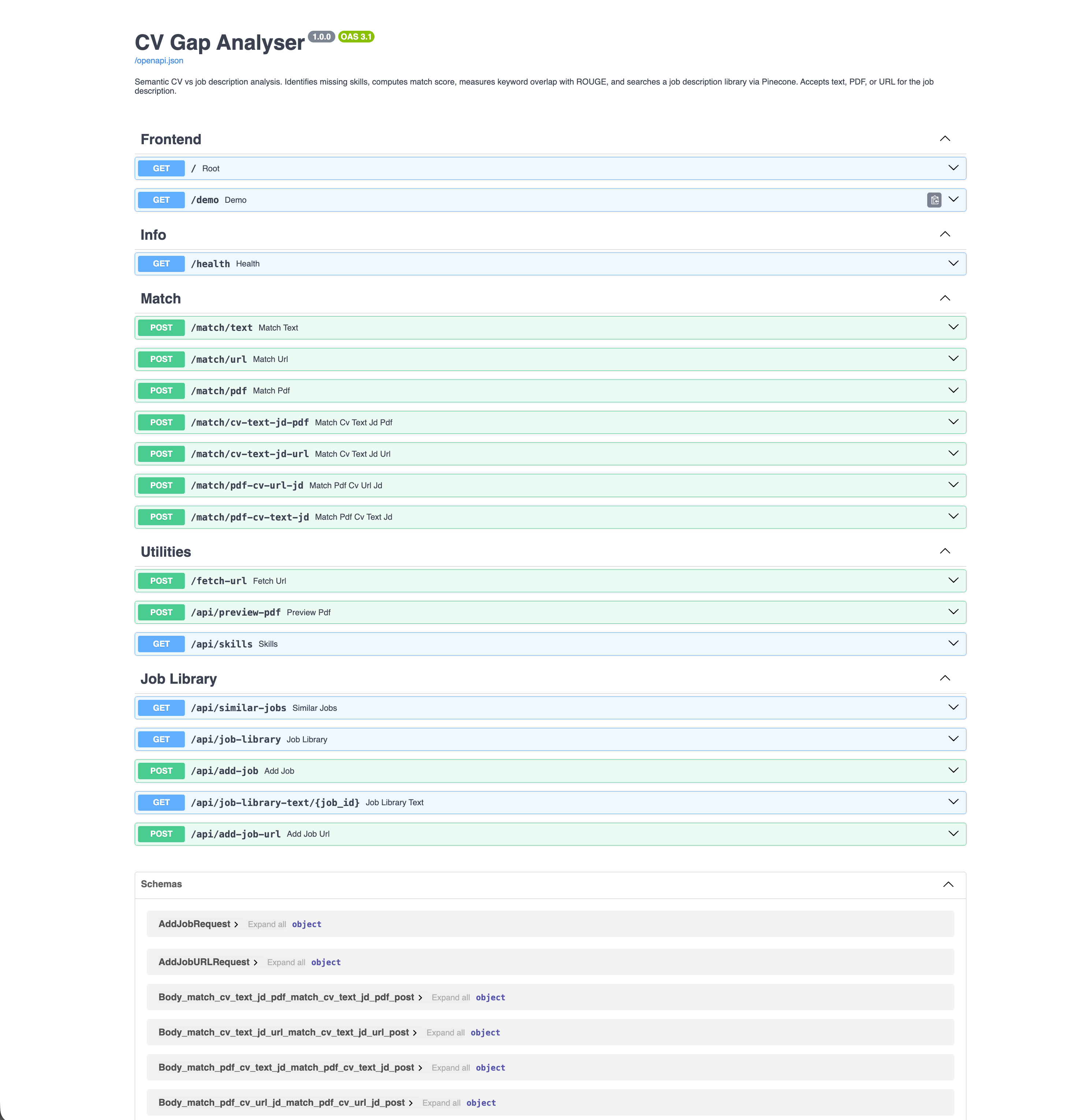Expand the /match/pdf endpoint chevron
1085x1120 pixels.
953,390
